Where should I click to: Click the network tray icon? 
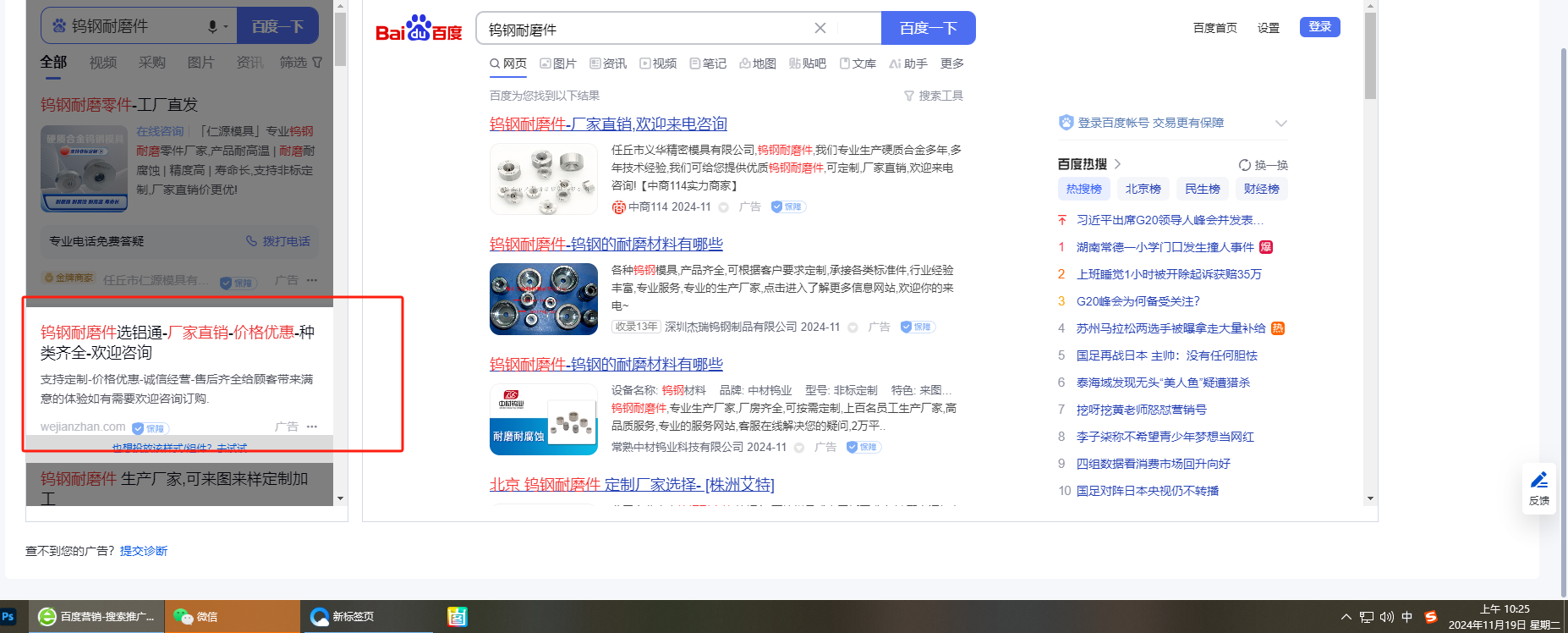1367,617
